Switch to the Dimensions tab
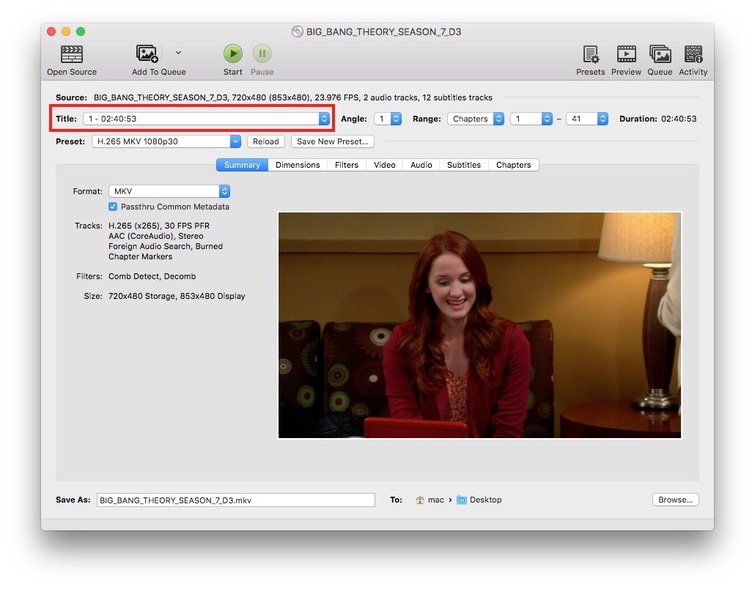The width and height of the screenshot is (755, 589). [297, 165]
